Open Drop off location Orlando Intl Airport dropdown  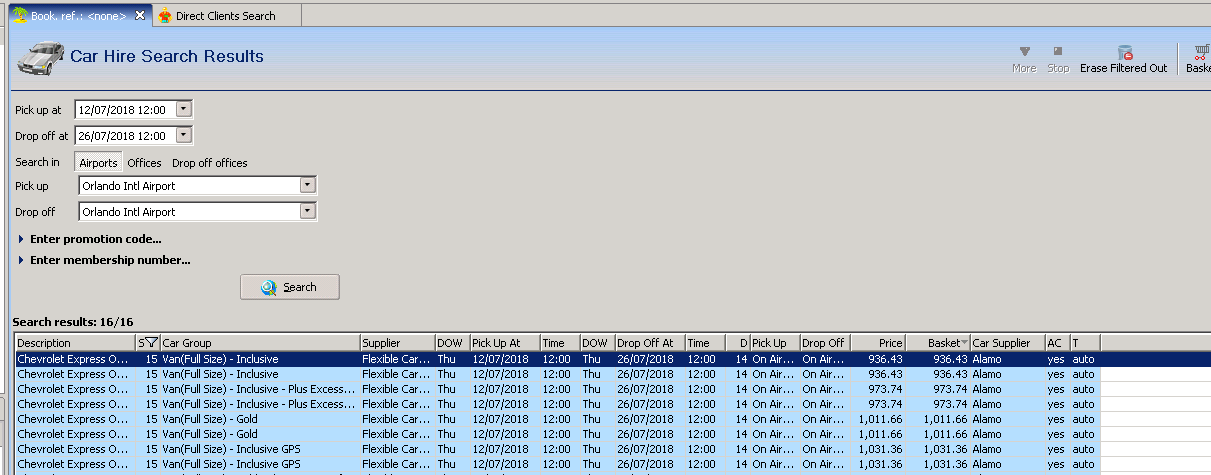tap(308, 211)
